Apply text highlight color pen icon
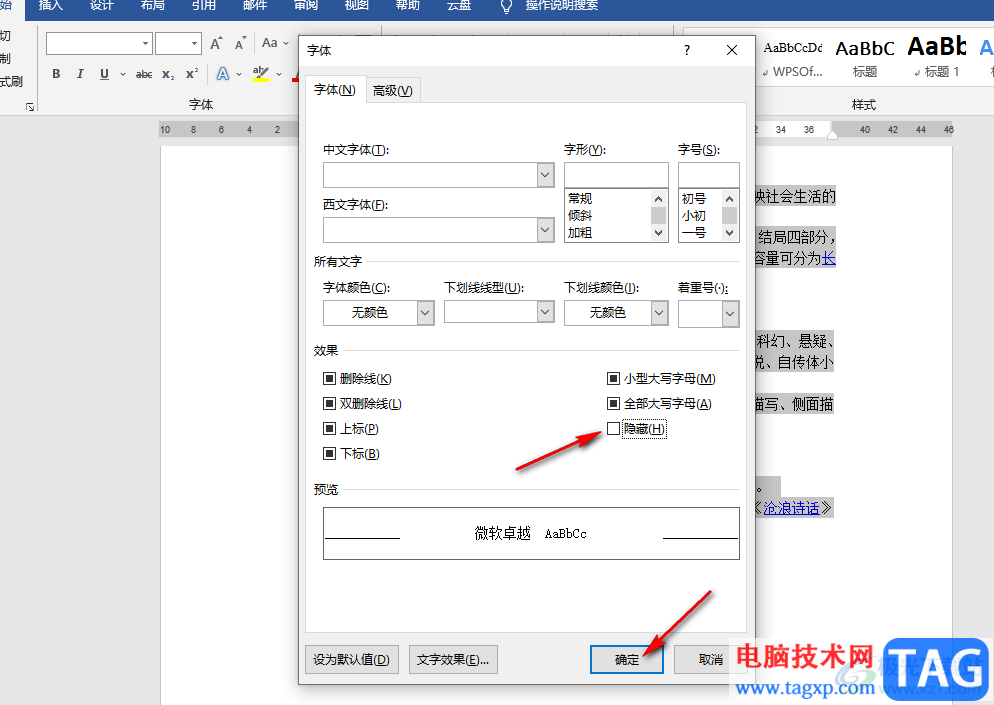This screenshot has width=994, height=705. (x=261, y=74)
